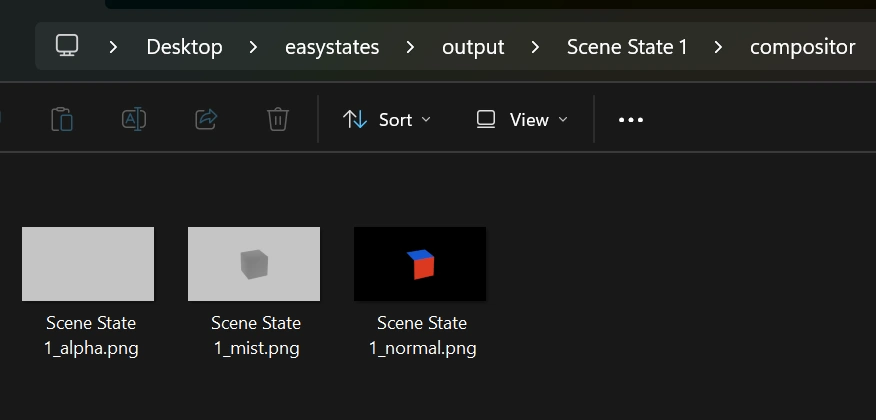Screen dimensions: 876x420
Task: Expand the chevron right after easystates
Action: 411,47
